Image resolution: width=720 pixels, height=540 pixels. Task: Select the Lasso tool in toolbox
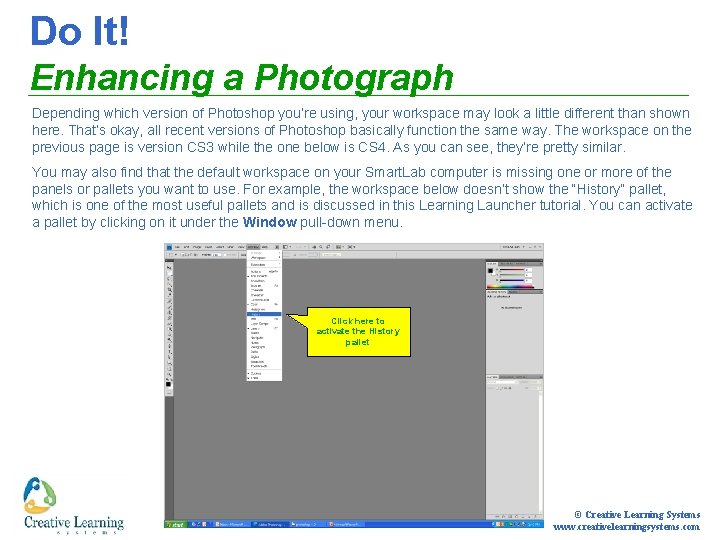[169, 279]
